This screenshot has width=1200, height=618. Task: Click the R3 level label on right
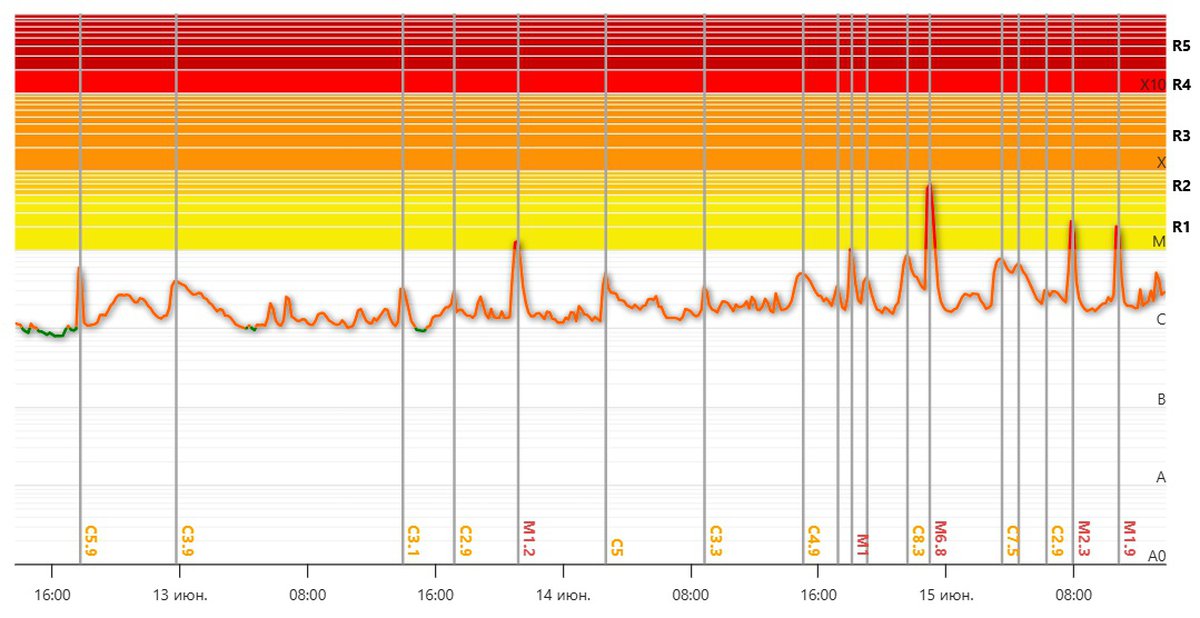click(1181, 135)
